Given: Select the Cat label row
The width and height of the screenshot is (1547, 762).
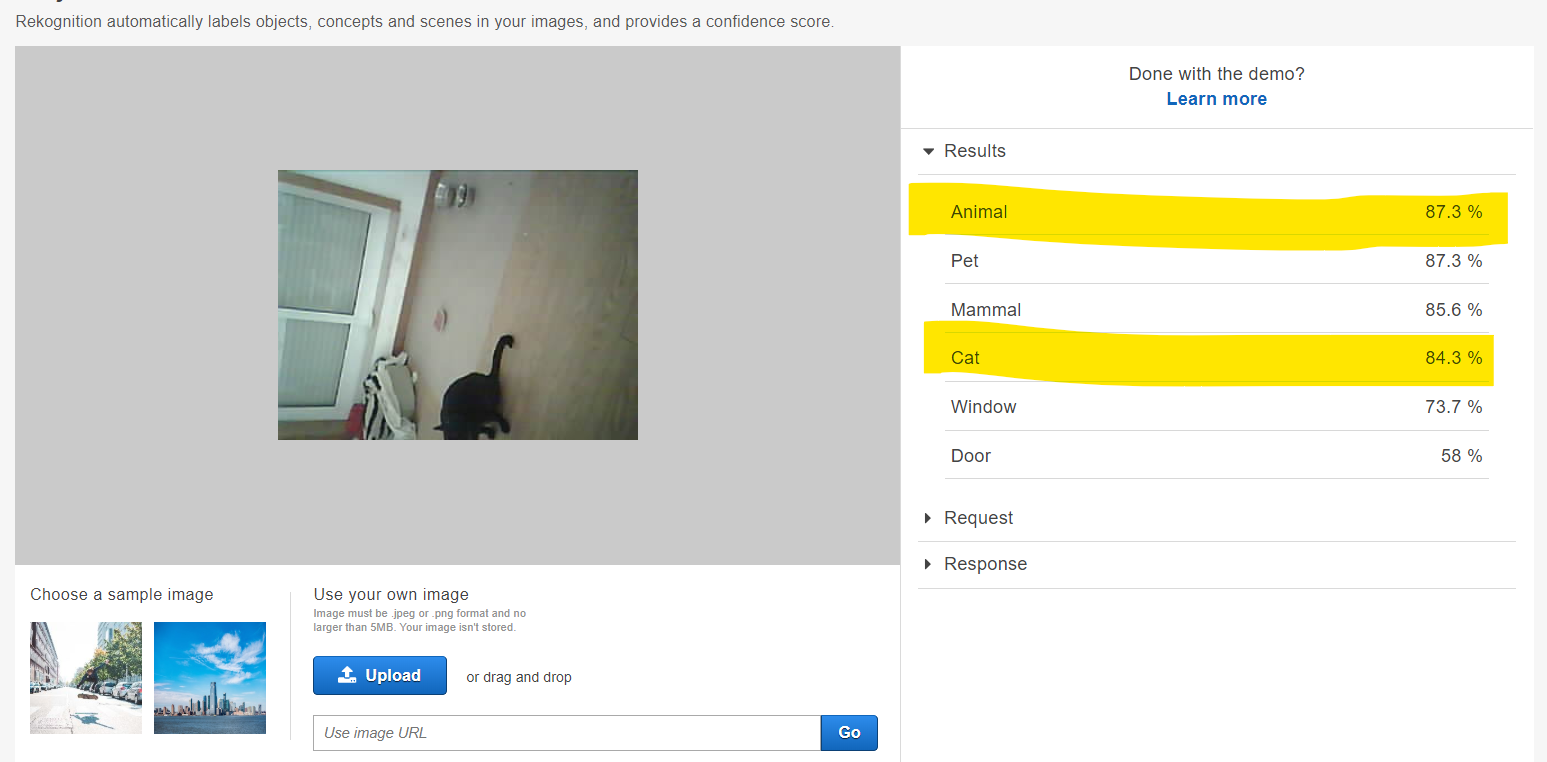Looking at the screenshot, I should tap(1216, 358).
